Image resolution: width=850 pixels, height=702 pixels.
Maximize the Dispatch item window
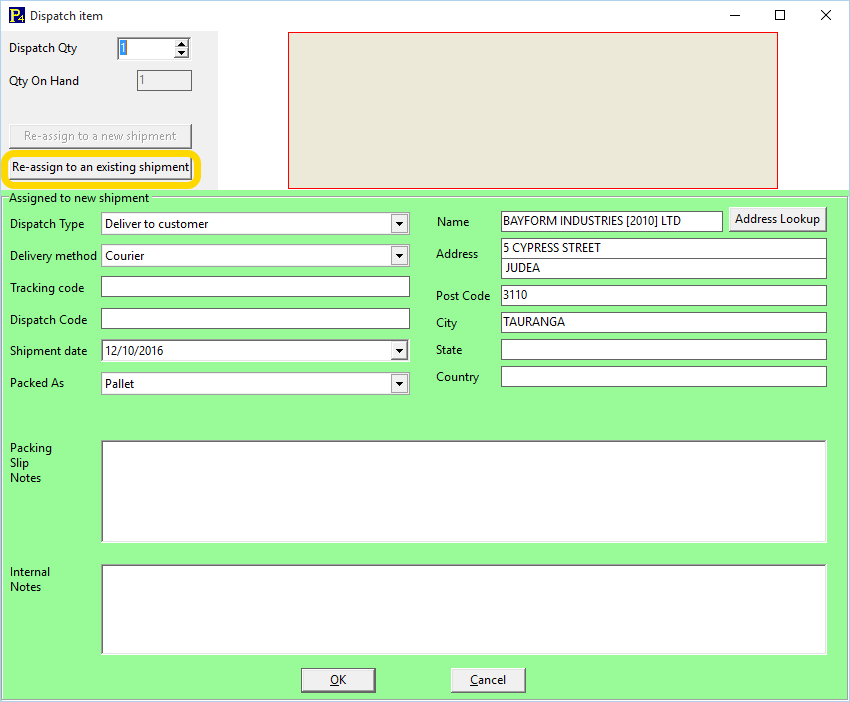click(x=780, y=15)
